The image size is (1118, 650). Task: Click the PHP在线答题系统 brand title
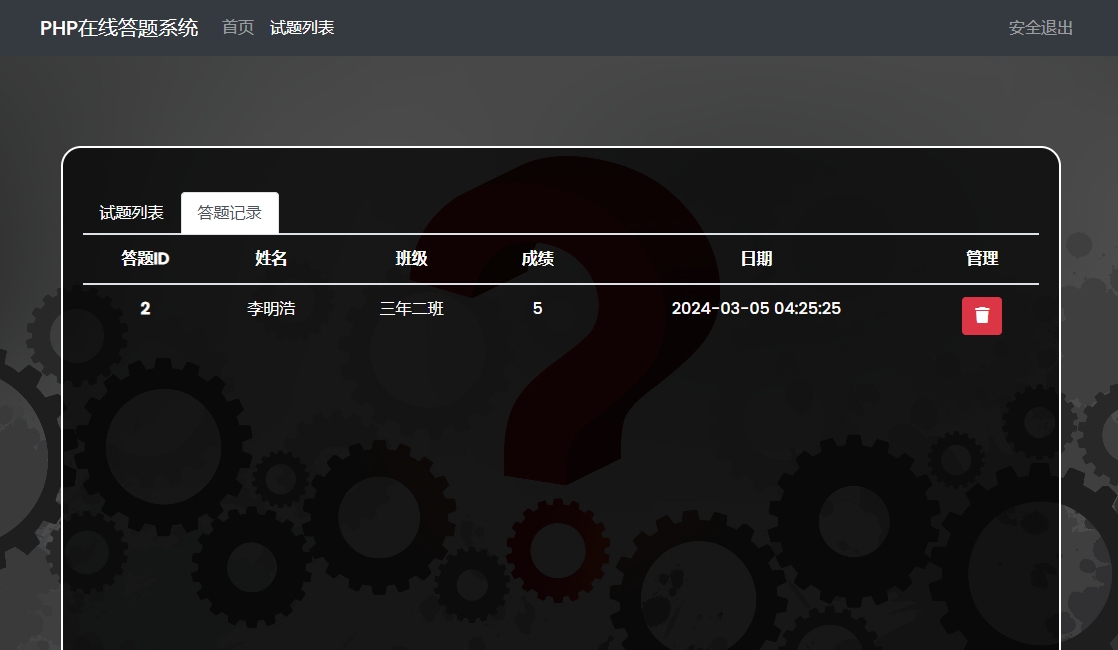(x=119, y=28)
